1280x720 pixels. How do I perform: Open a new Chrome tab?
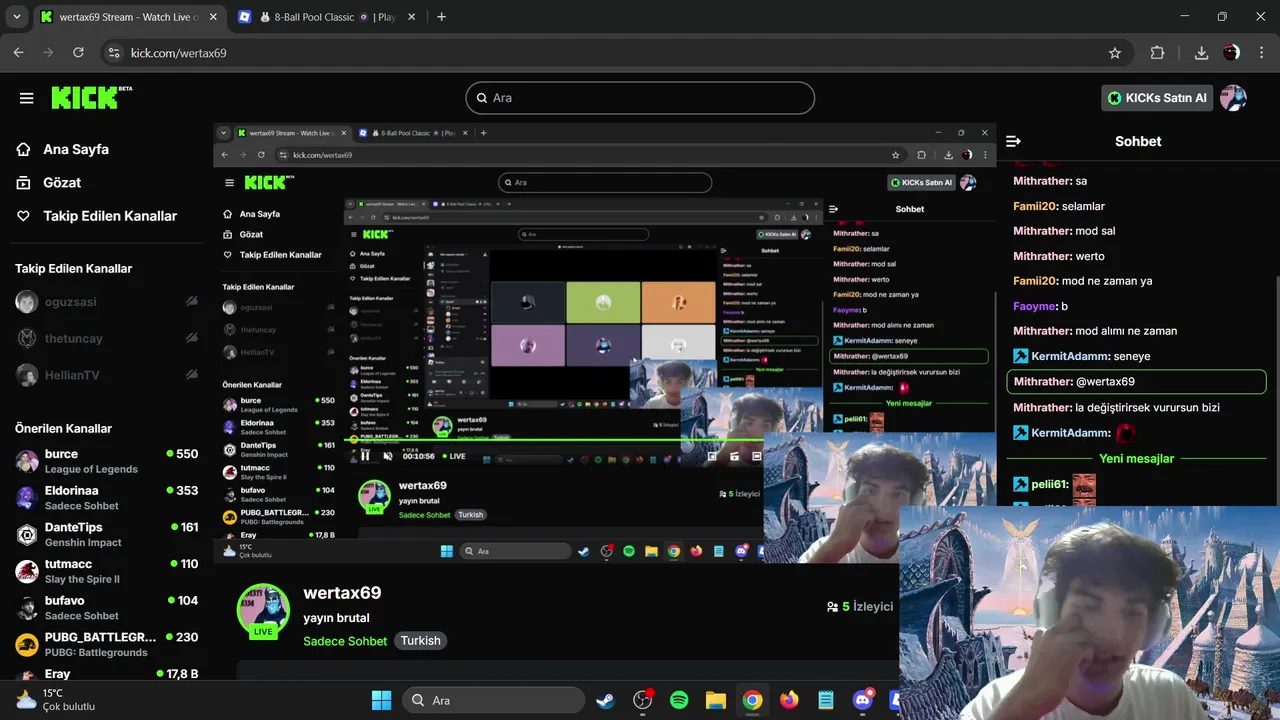(442, 17)
